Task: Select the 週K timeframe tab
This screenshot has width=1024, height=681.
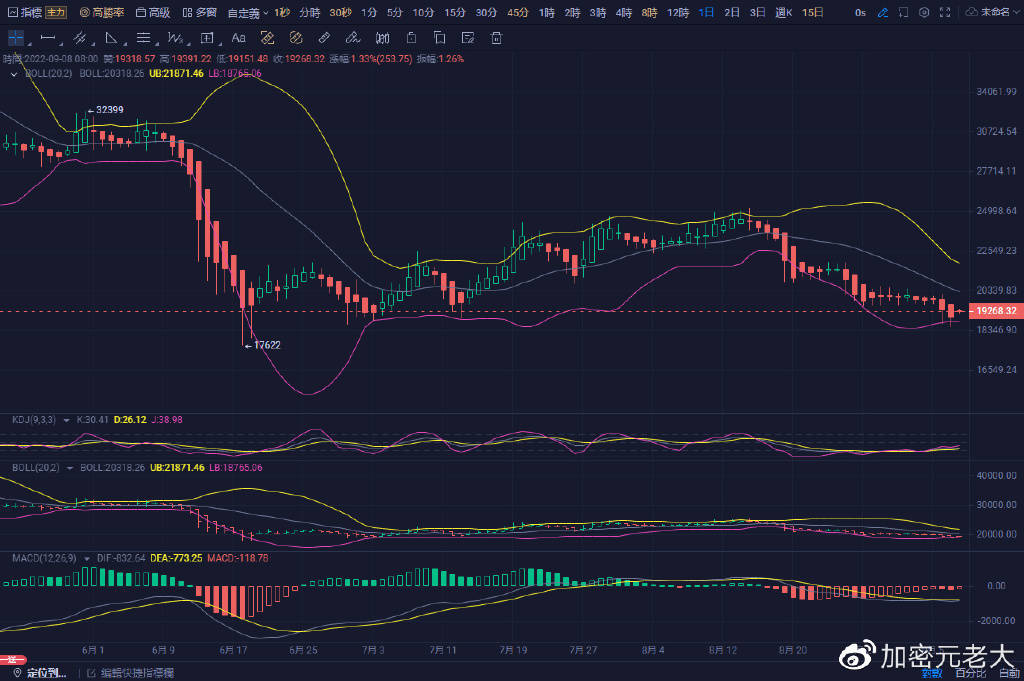Action: 783,13
